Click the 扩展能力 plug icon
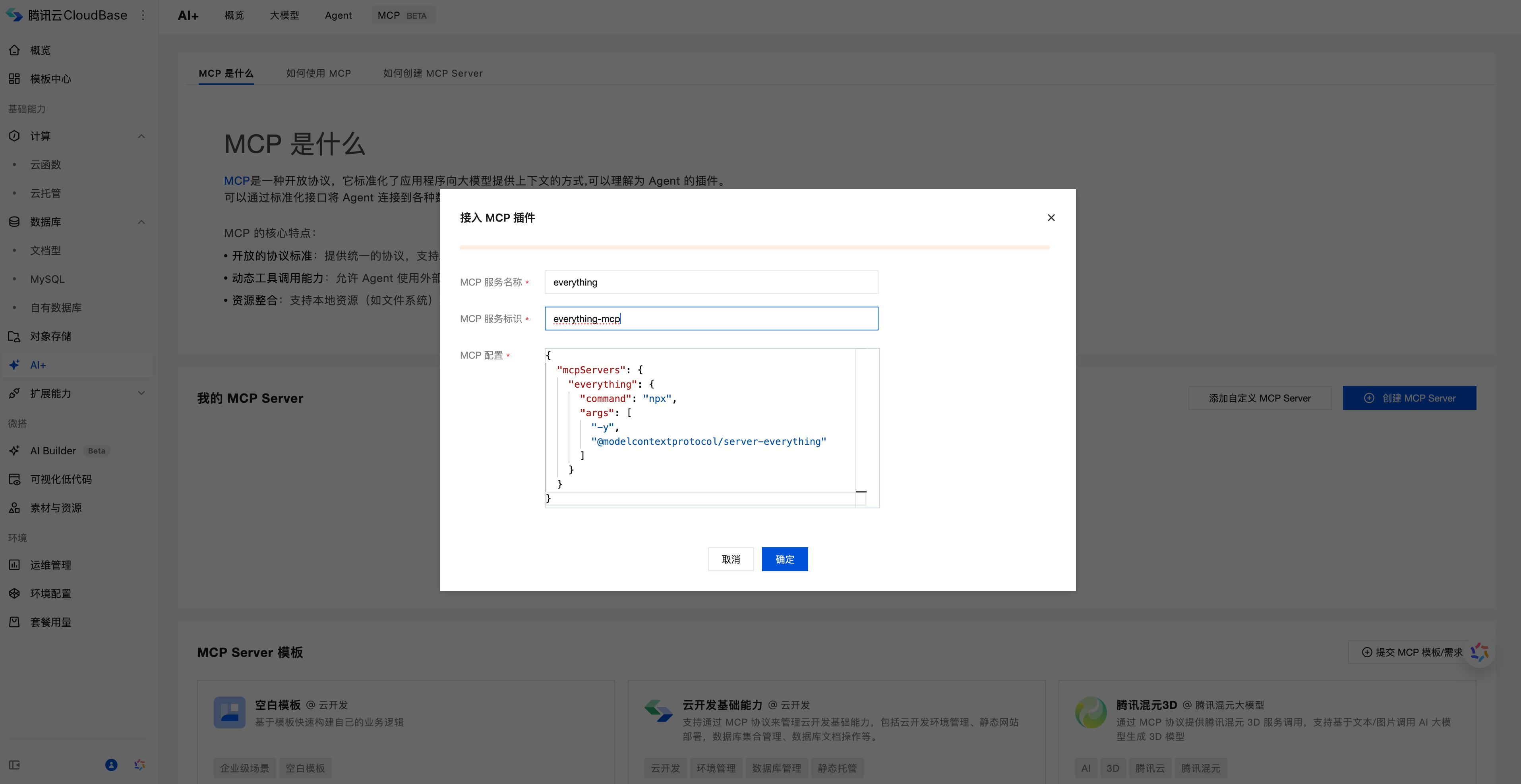The image size is (1521, 784). pos(15,393)
